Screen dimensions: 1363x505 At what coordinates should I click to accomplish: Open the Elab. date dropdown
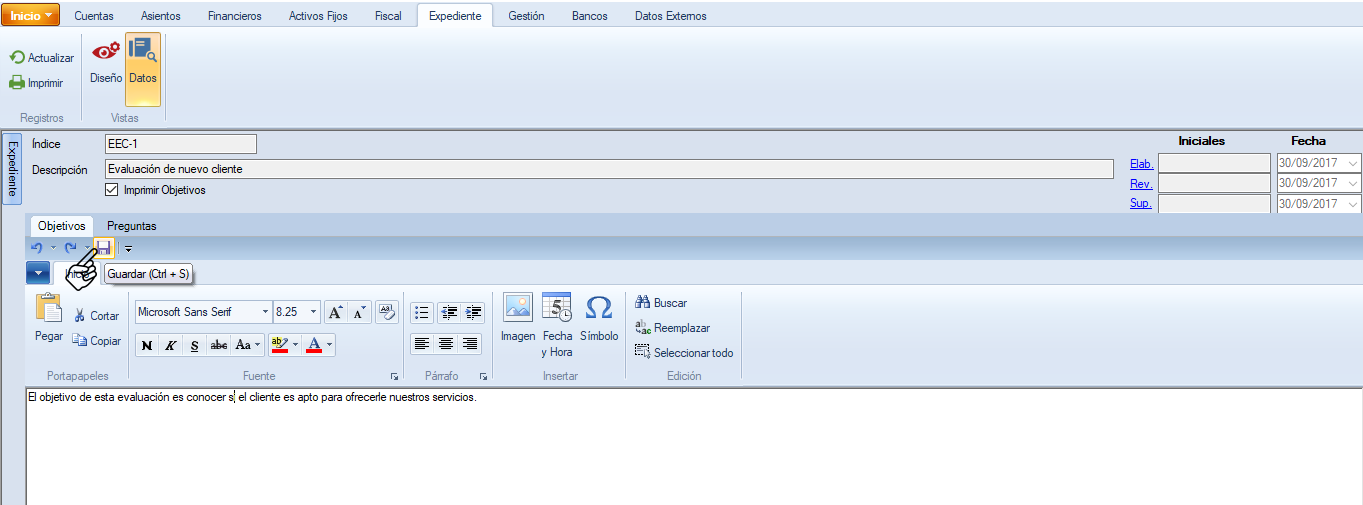point(1353,164)
